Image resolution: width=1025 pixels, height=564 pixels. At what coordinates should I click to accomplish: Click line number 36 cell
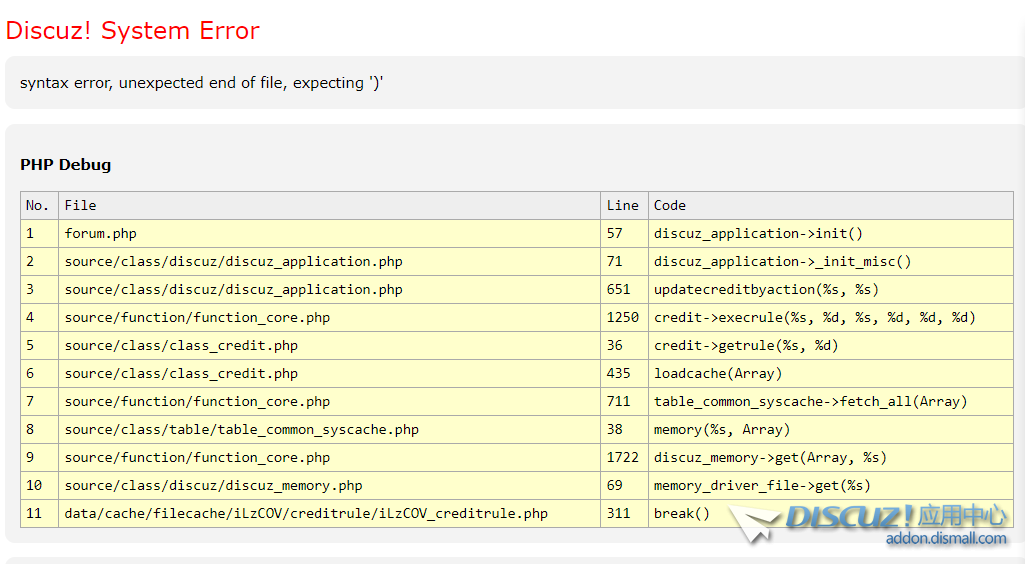(624, 346)
